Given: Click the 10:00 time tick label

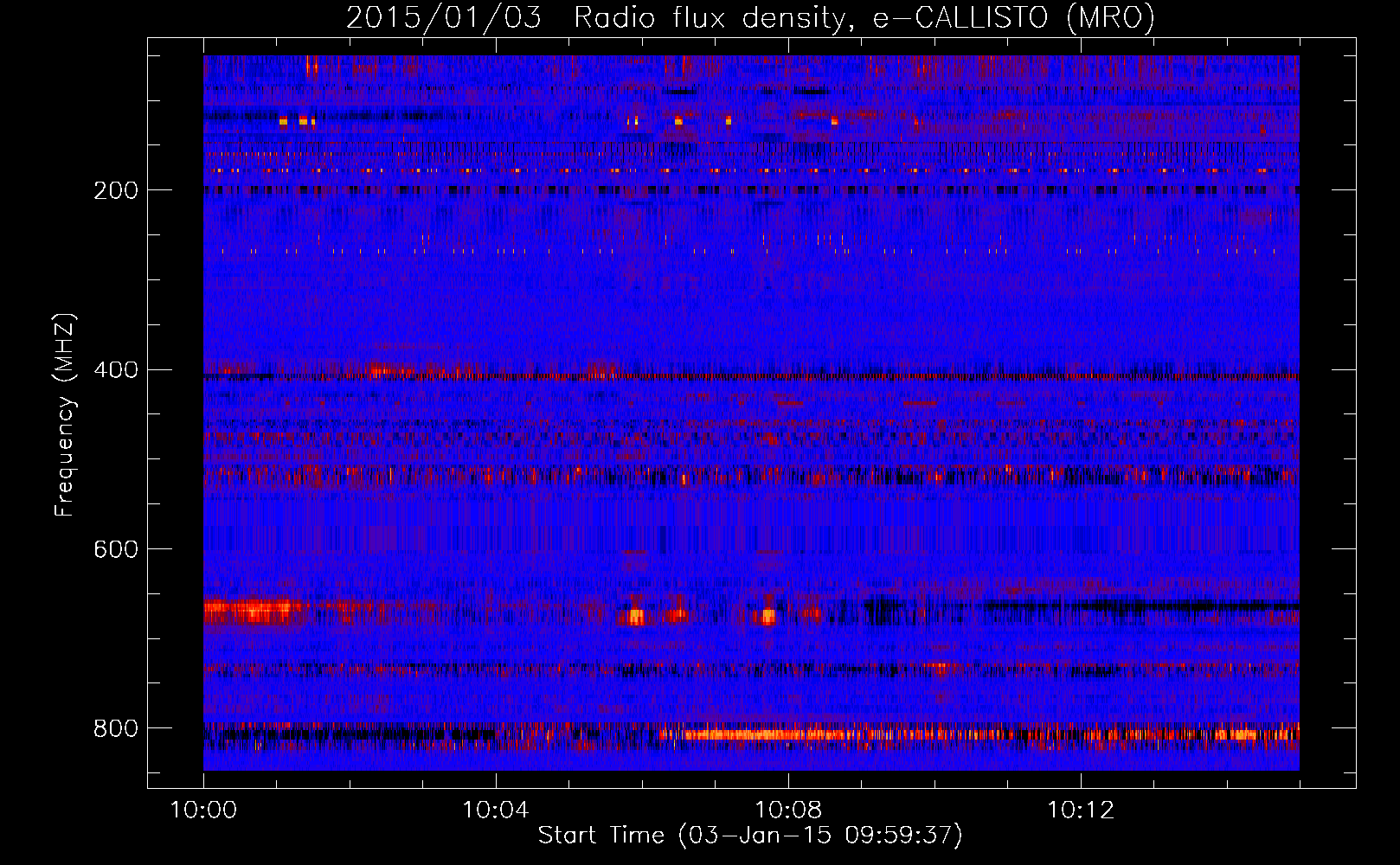Looking at the screenshot, I should tap(203, 811).
